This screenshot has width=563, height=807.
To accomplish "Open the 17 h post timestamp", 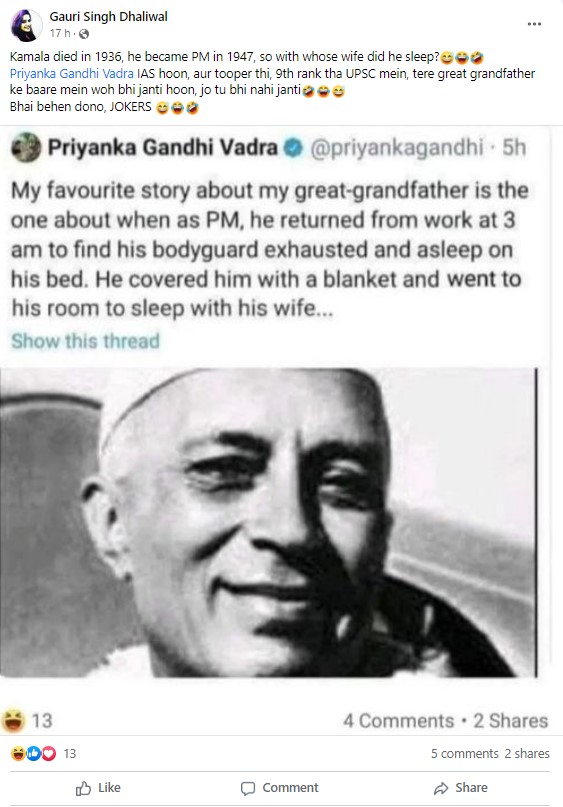I will pos(60,33).
